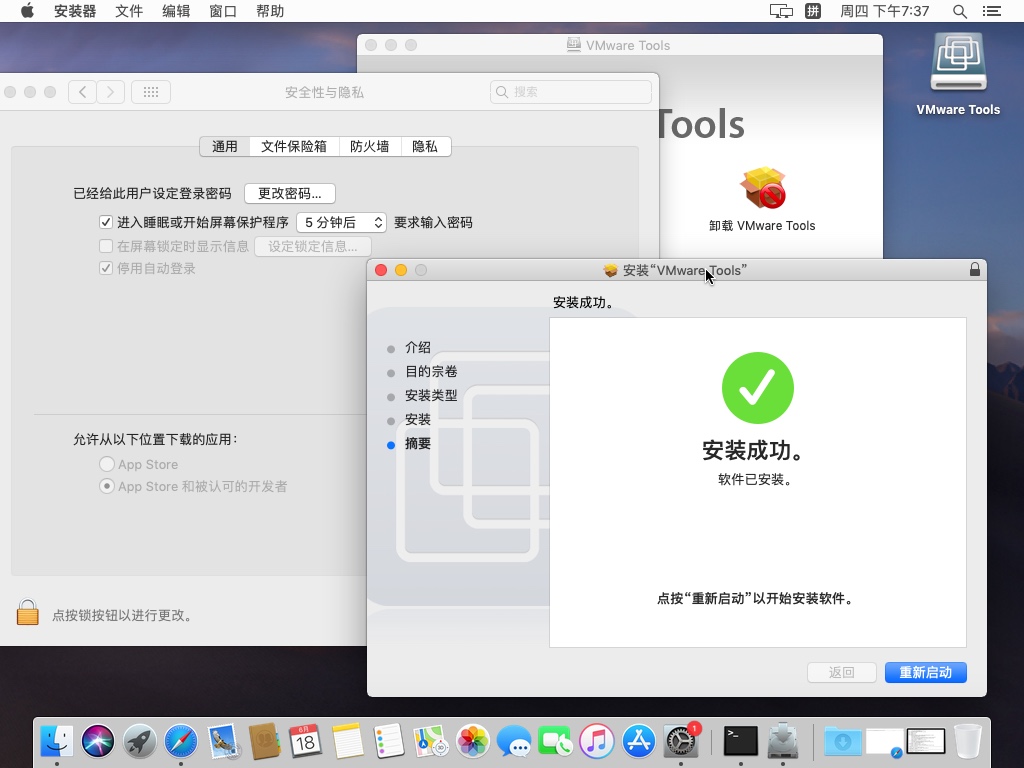Image resolution: width=1024 pixels, height=768 pixels.
Task: Open App Store icon in Dock
Action: click(639, 741)
